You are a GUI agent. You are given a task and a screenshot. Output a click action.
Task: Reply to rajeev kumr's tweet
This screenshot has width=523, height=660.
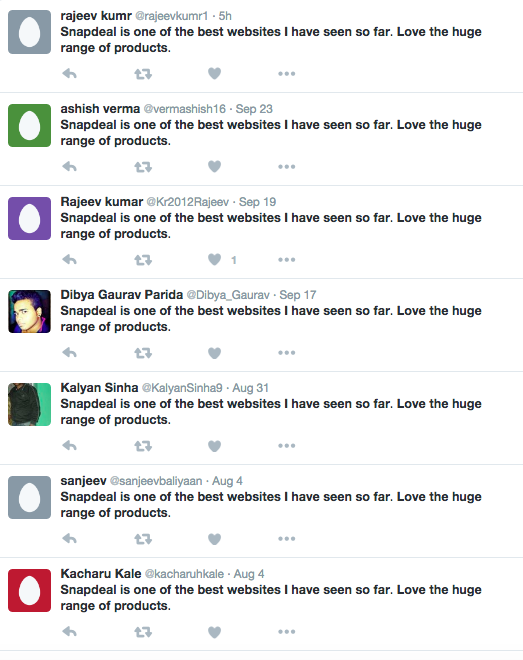tap(70, 74)
